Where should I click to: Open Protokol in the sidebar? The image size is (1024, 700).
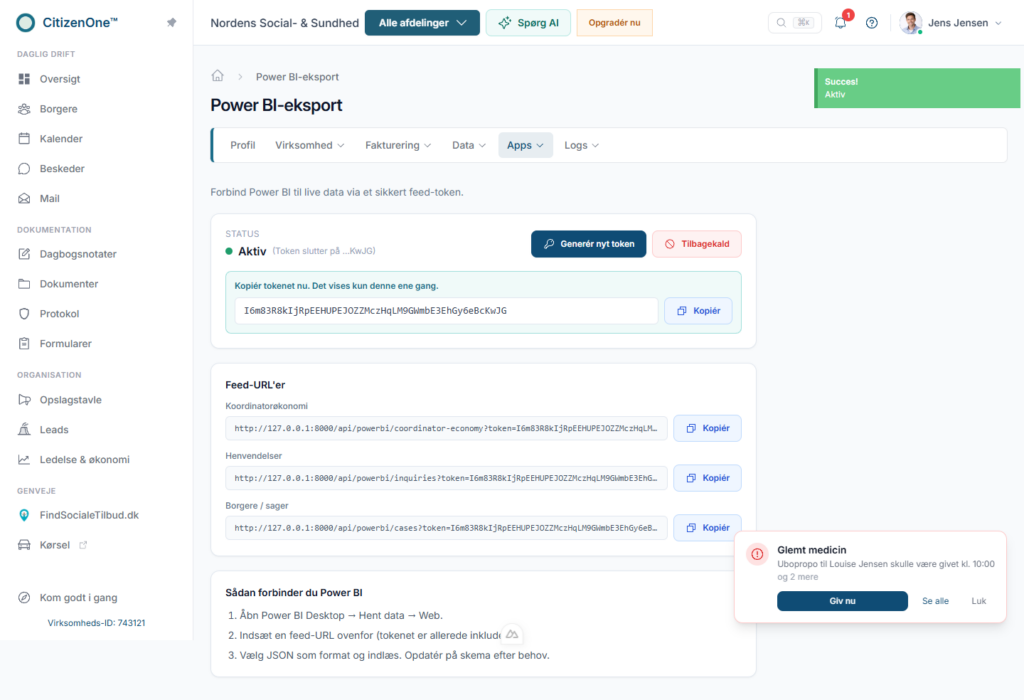pos(59,314)
